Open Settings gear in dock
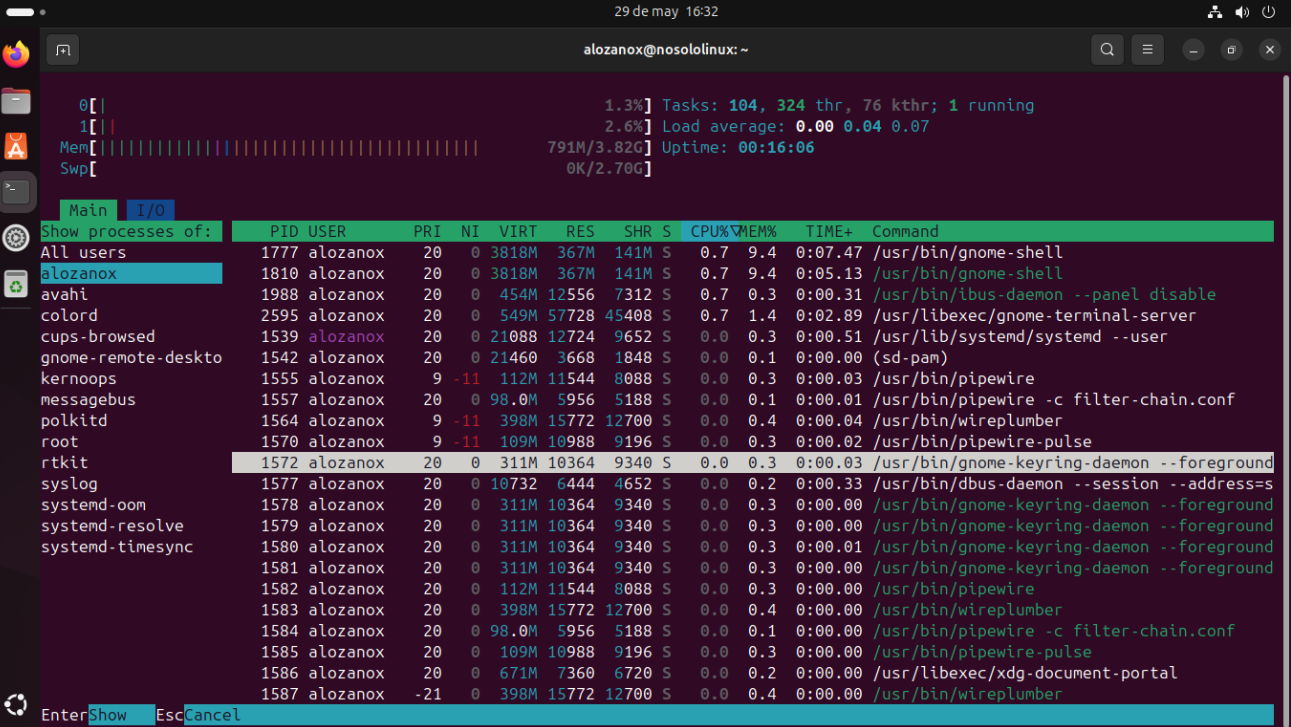1291x727 pixels. point(16,238)
